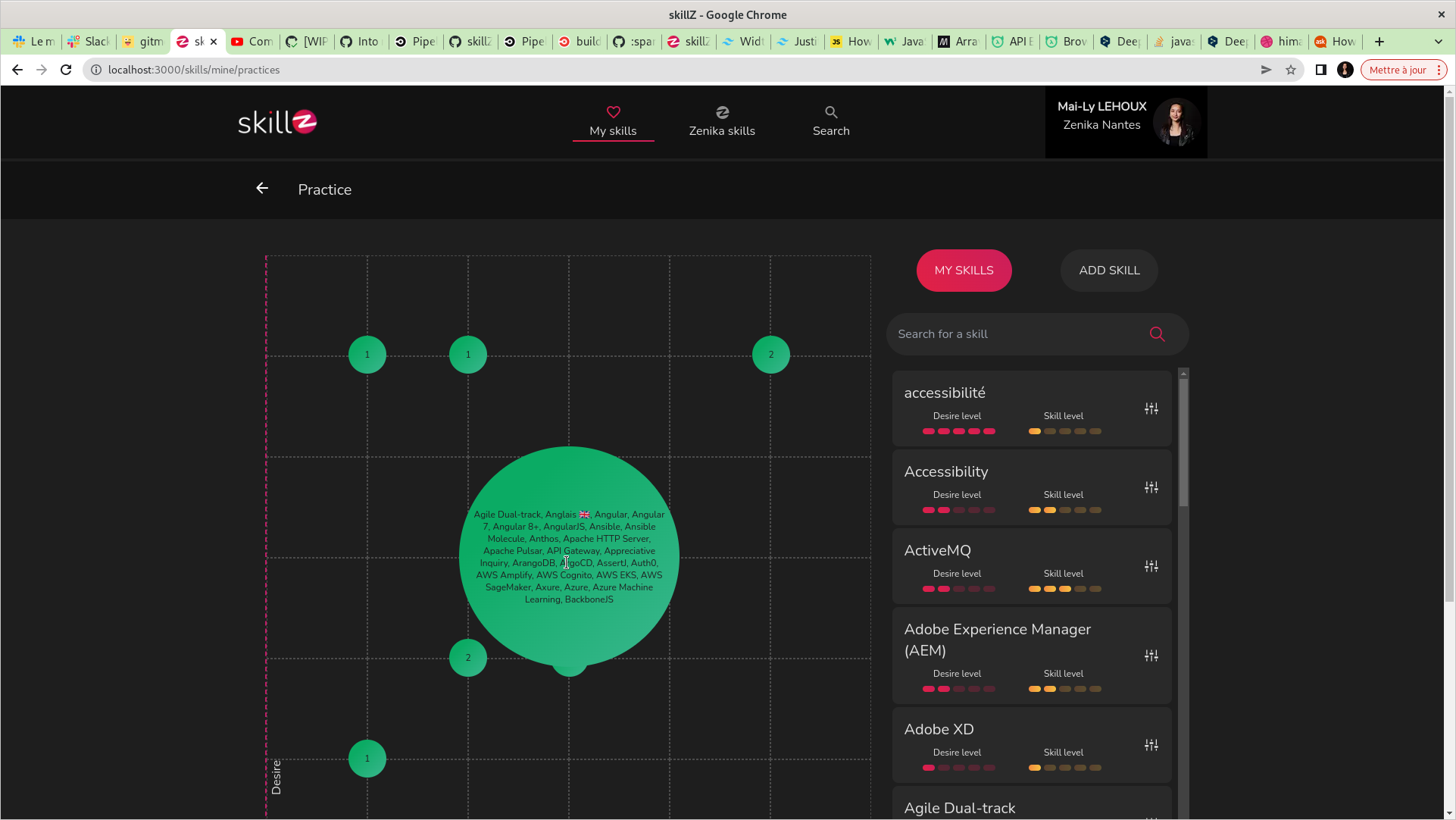This screenshot has width=1456, height=820.
Task: Open Zenika skills tab
Action: pos(721,121)
